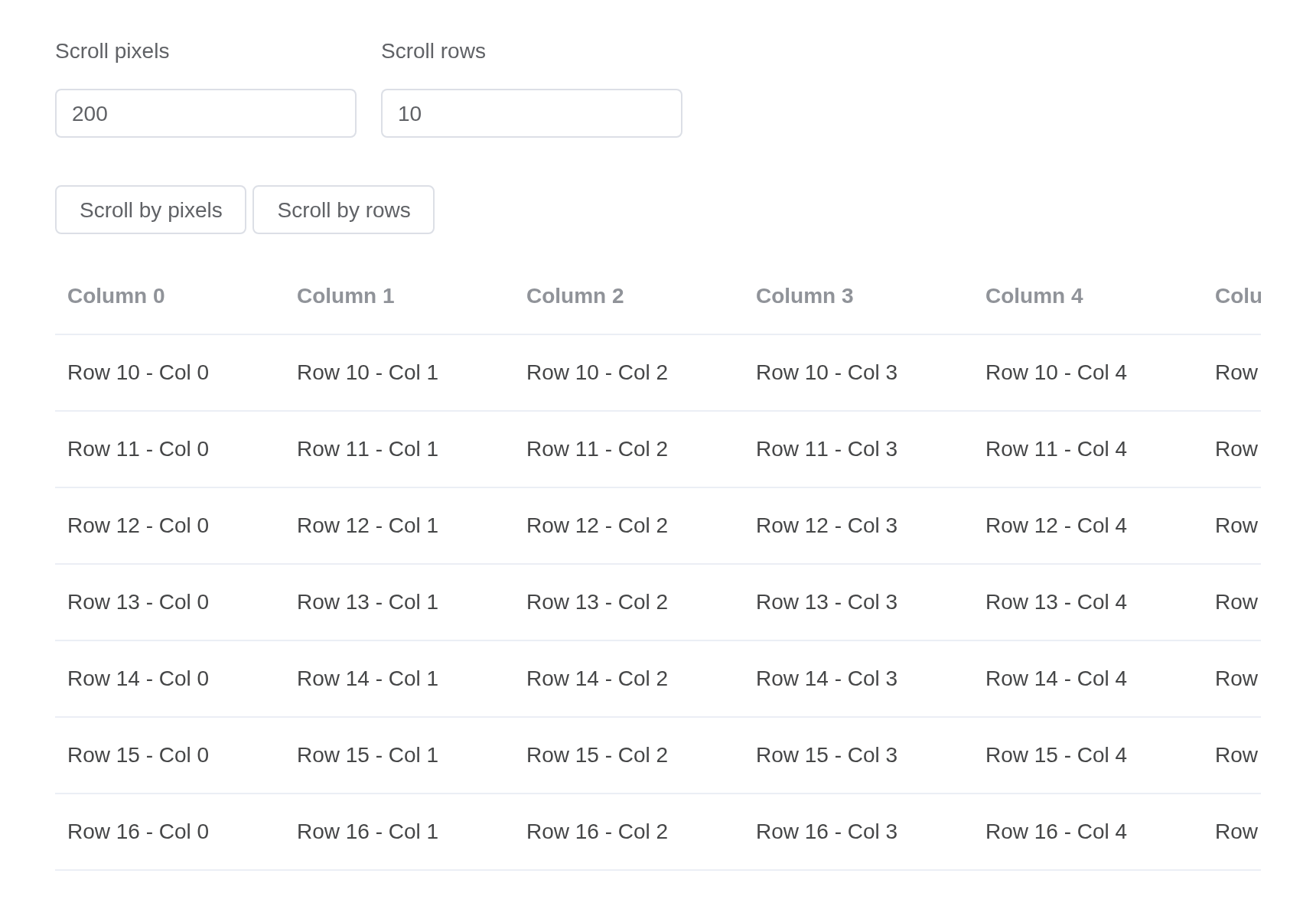Click cell Row 13 - Col 2
This screenshot has width=1316, height=906.
[x=629, y=602]
